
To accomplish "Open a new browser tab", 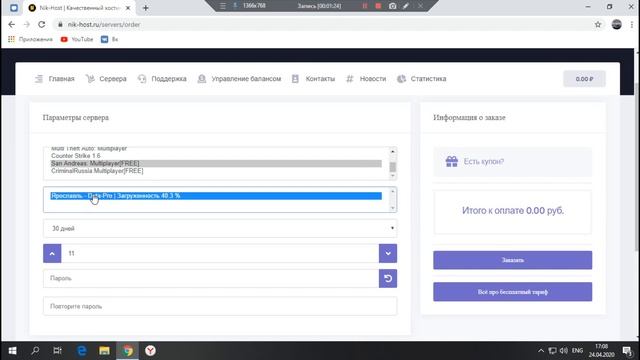I will [146, 8].
